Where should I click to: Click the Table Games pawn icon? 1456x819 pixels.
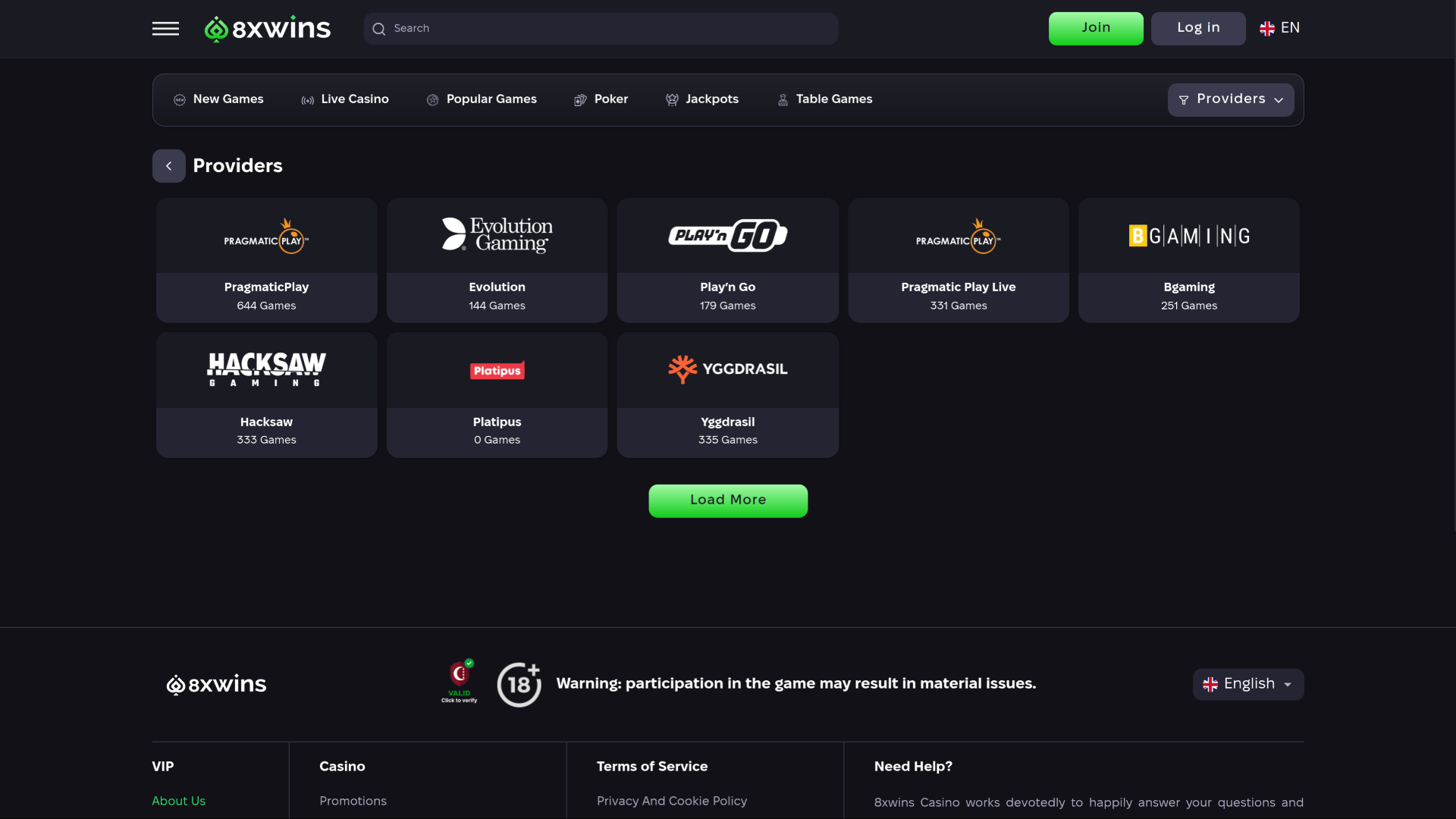[783, 100]
